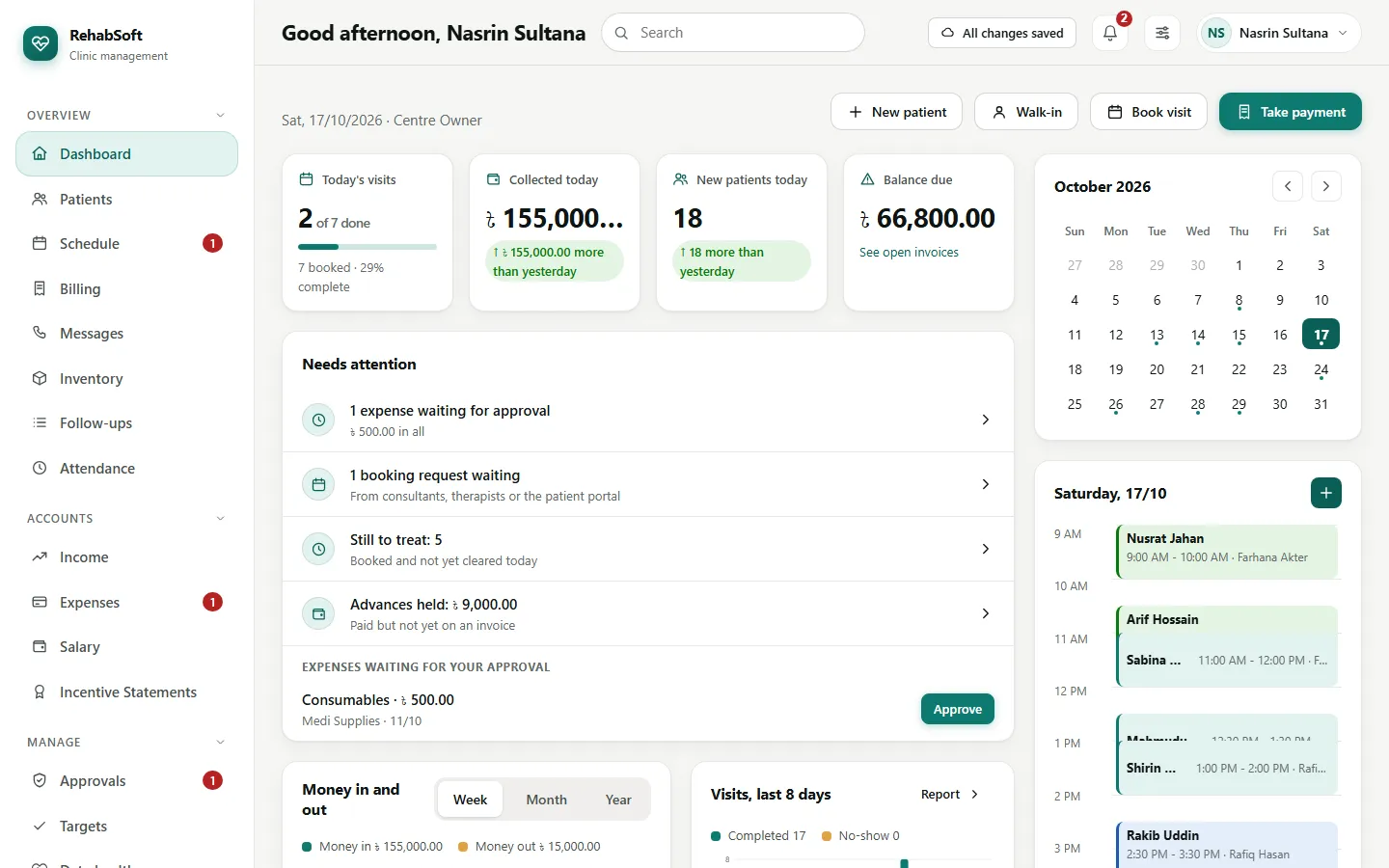Open Attendance page
Screen dimensions: 1389x868
pos(126,468)
